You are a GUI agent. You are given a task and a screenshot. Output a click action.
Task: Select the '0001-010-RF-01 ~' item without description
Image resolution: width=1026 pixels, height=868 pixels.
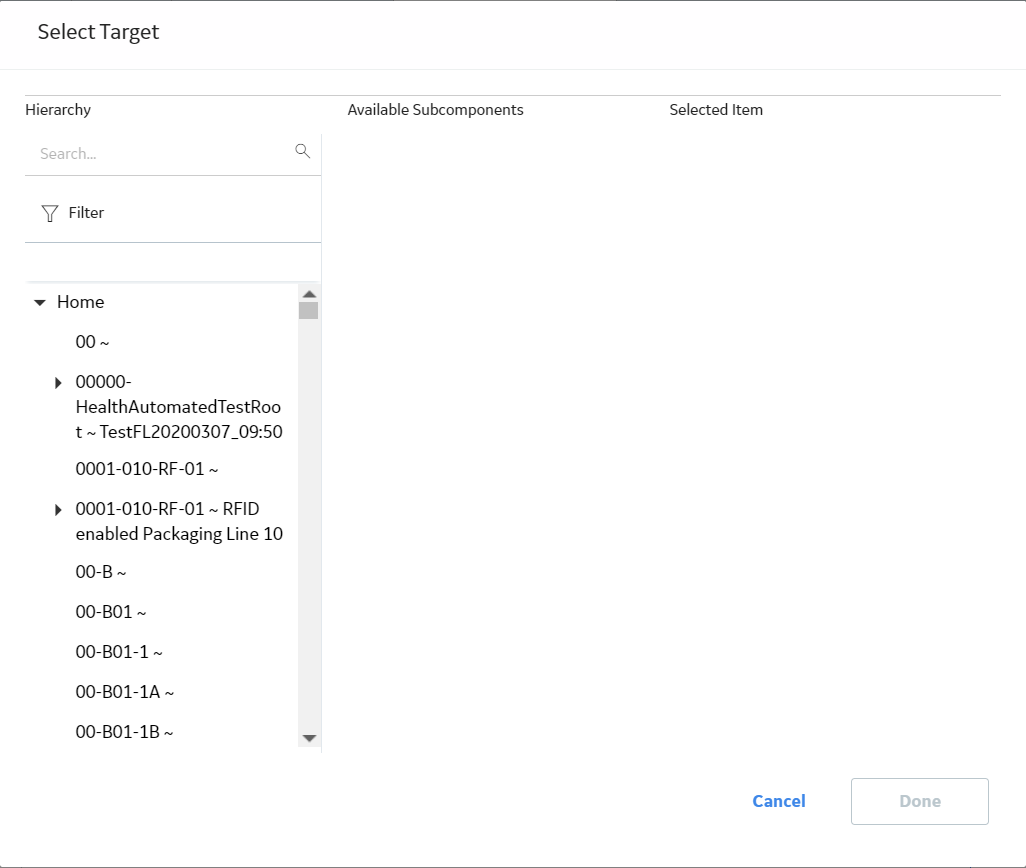tap(147, 469)
